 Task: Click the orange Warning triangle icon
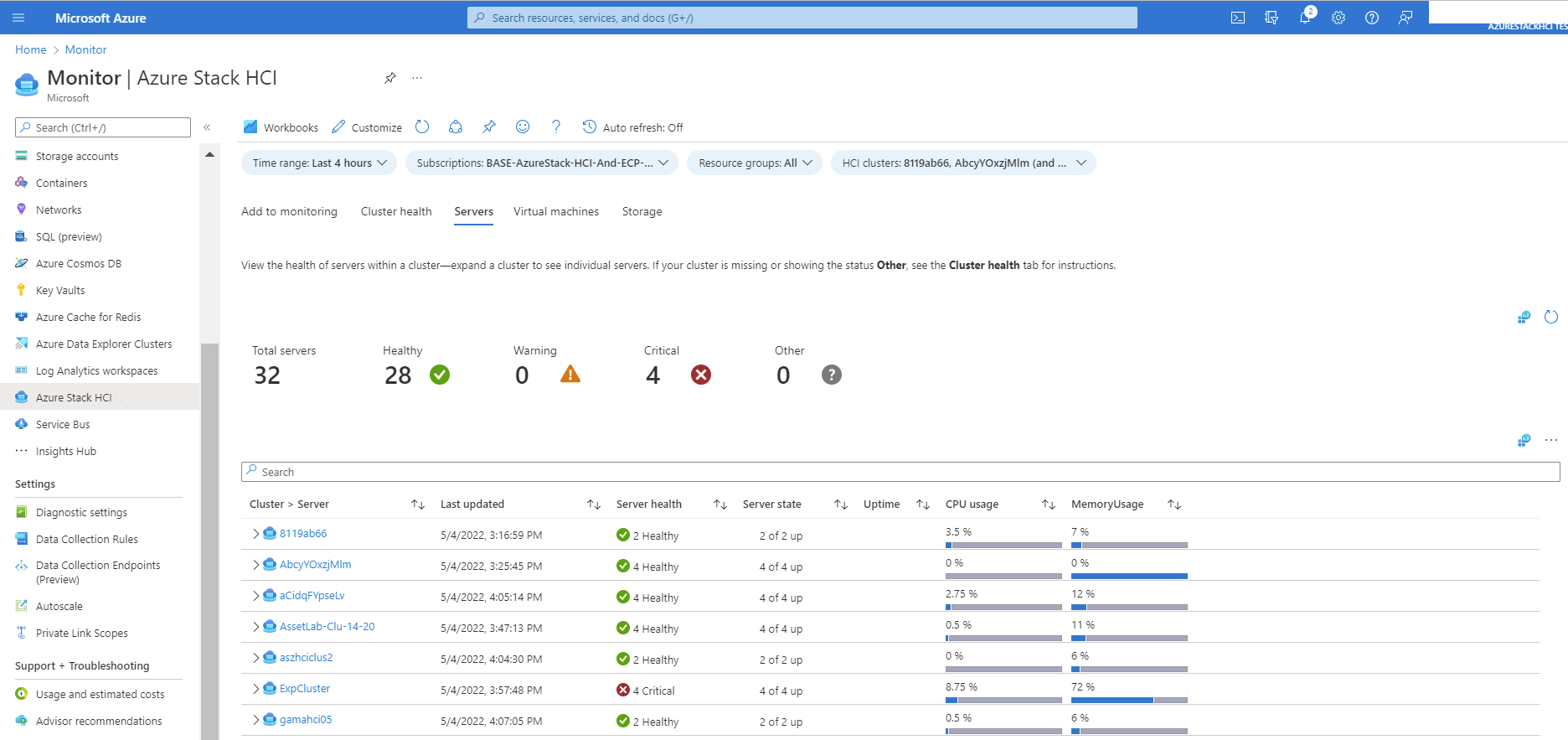(570, 374)
